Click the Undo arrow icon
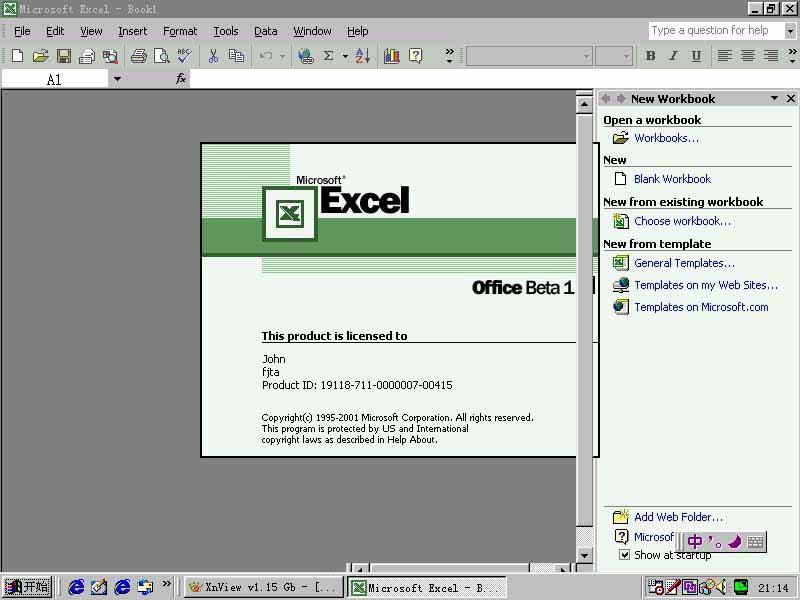The height and width of the screenshot is (600, 800). (266, 56)
